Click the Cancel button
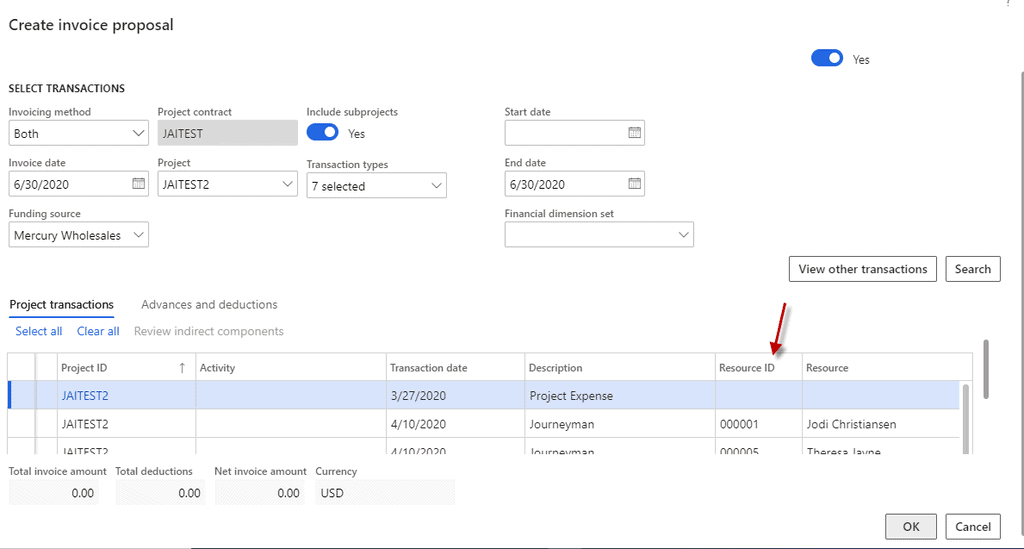1024x549 pixels. point(972,527)
